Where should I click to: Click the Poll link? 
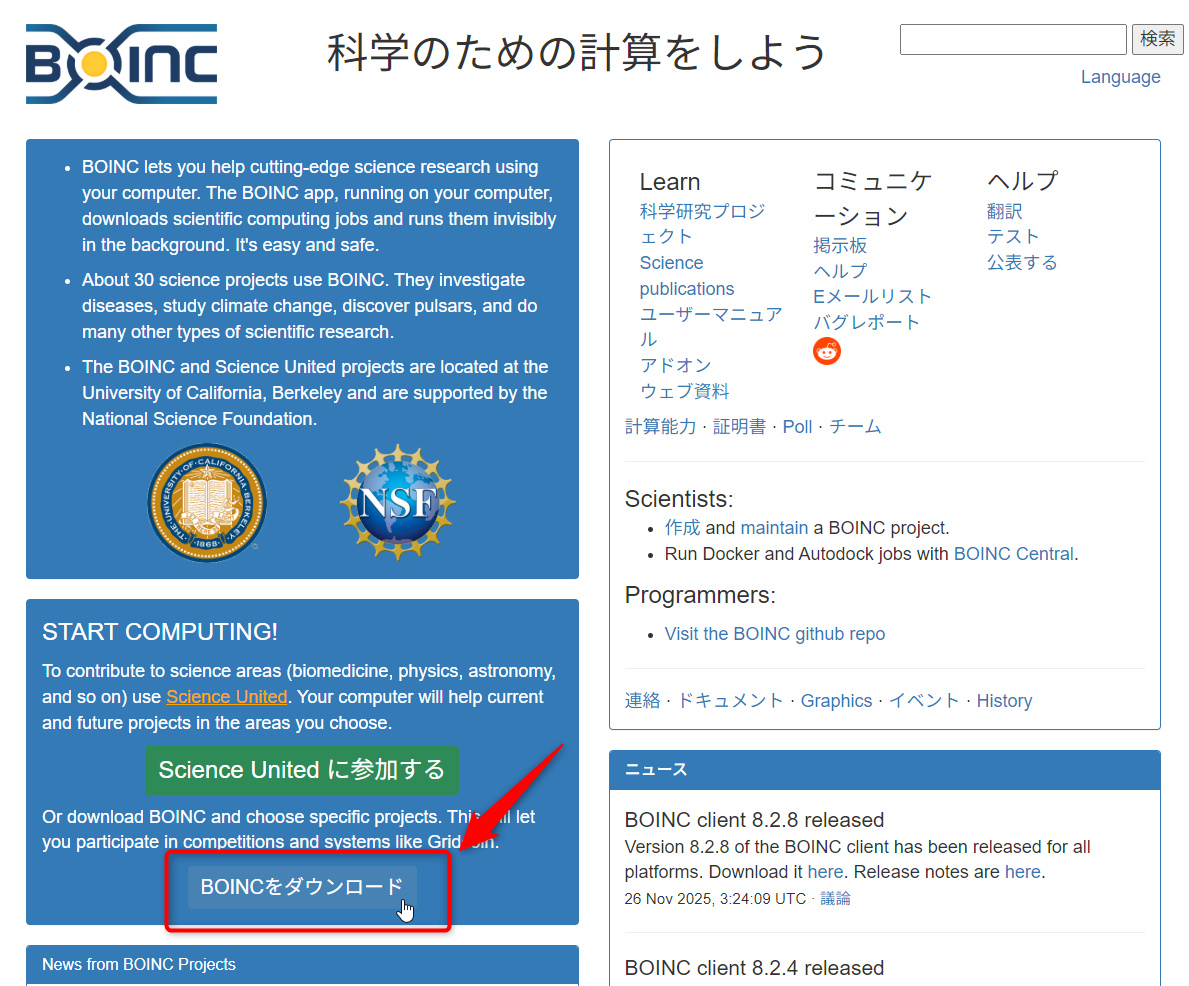click(797, 426)
